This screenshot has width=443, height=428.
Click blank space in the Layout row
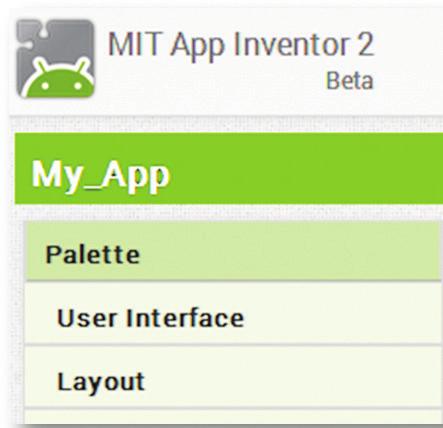click(x=293, y=377)
